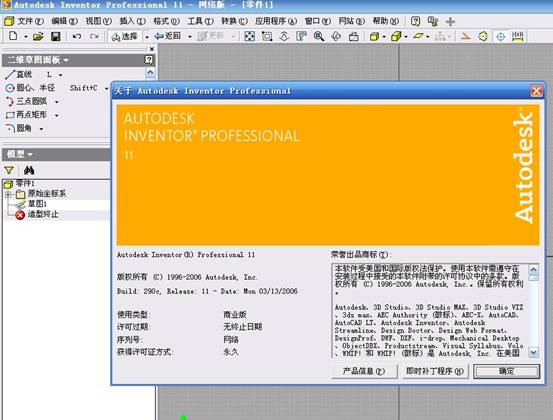Open the shaded display mode dropdown
This screenshot has height=420, width=553.
[x=384, y=37]
